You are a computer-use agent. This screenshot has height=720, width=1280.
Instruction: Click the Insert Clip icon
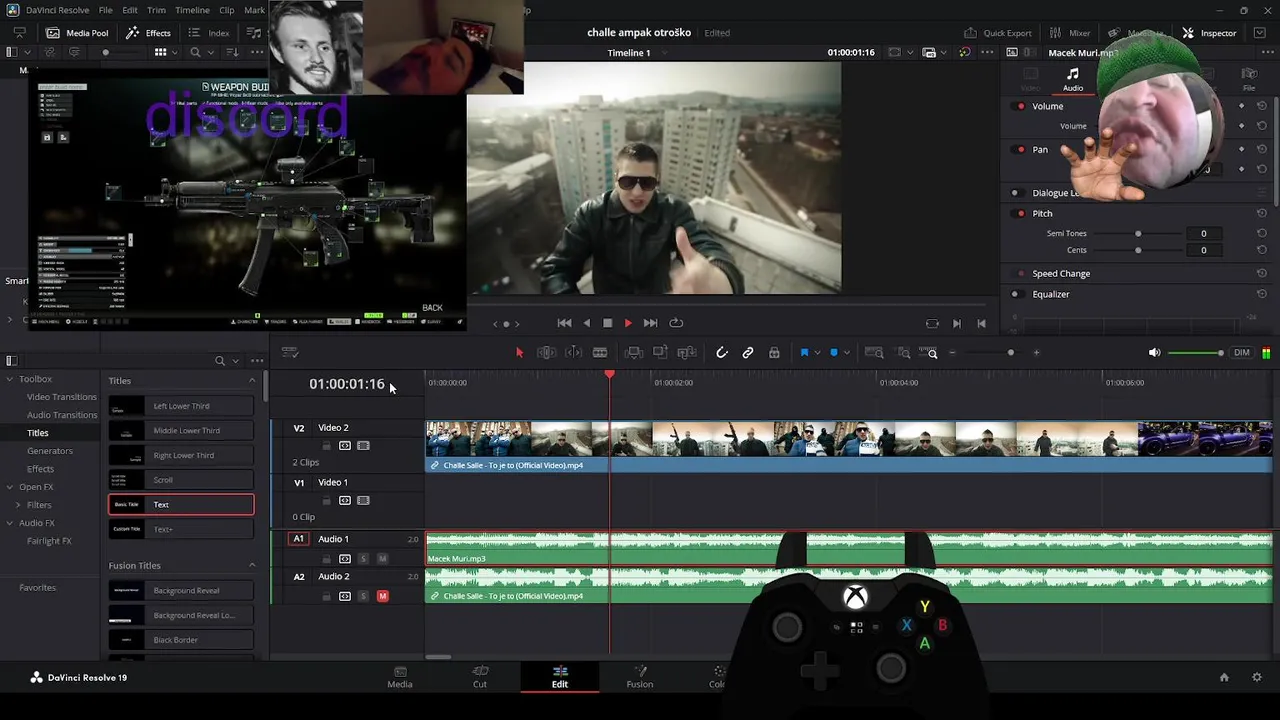[634, 352]
